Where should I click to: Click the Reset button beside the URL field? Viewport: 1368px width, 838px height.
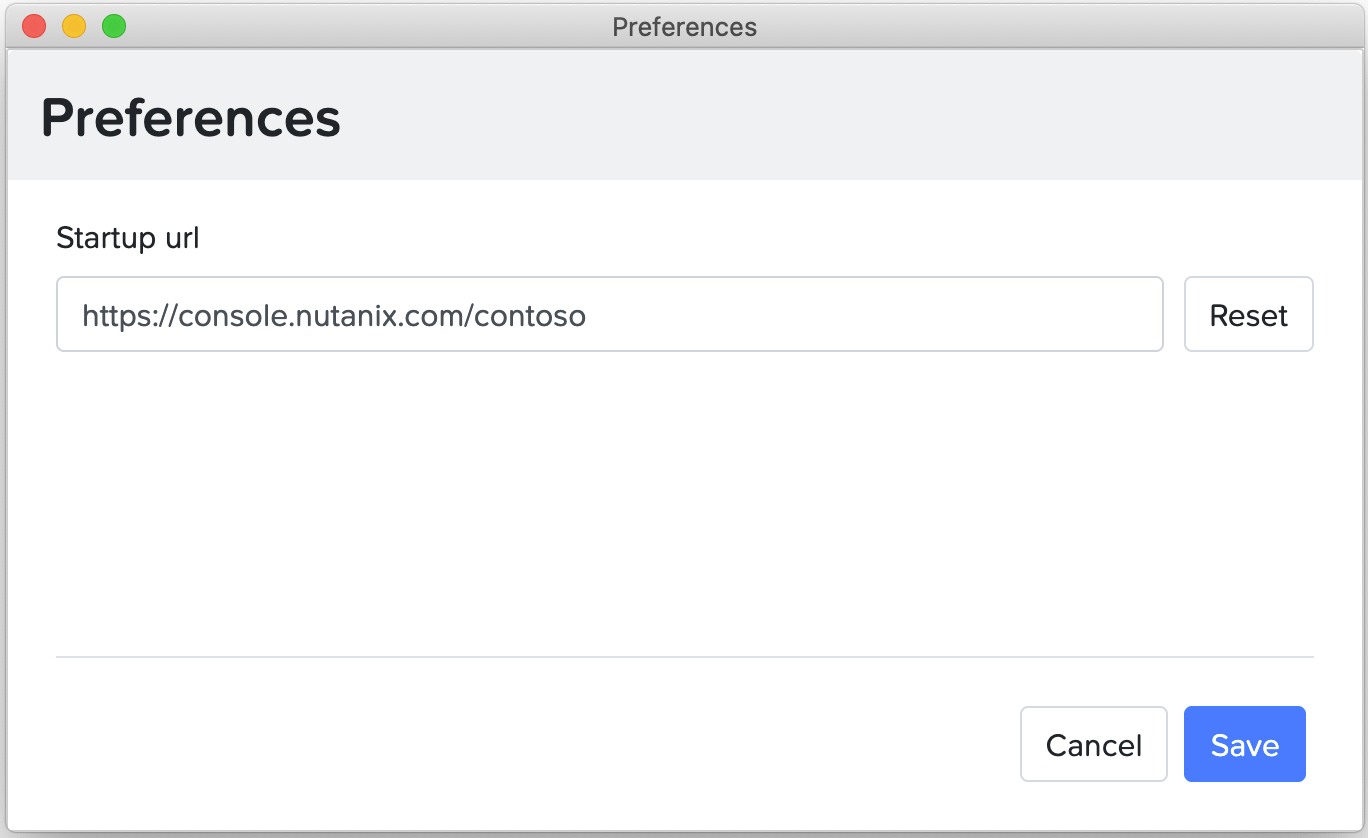pyautogui.click(x=1248, y=315)
